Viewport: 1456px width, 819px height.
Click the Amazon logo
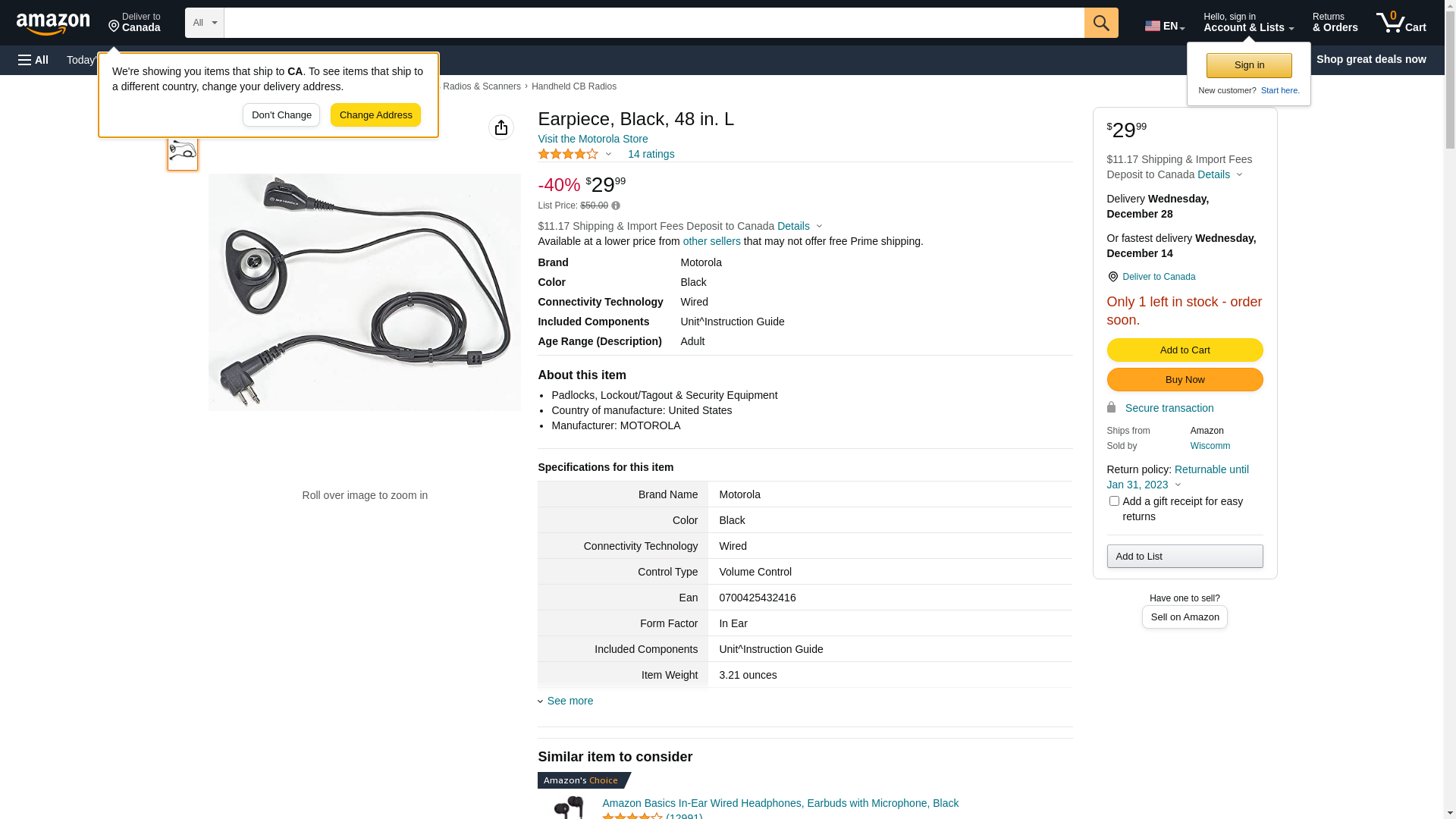pyautogui.click(x=53, y=24)
